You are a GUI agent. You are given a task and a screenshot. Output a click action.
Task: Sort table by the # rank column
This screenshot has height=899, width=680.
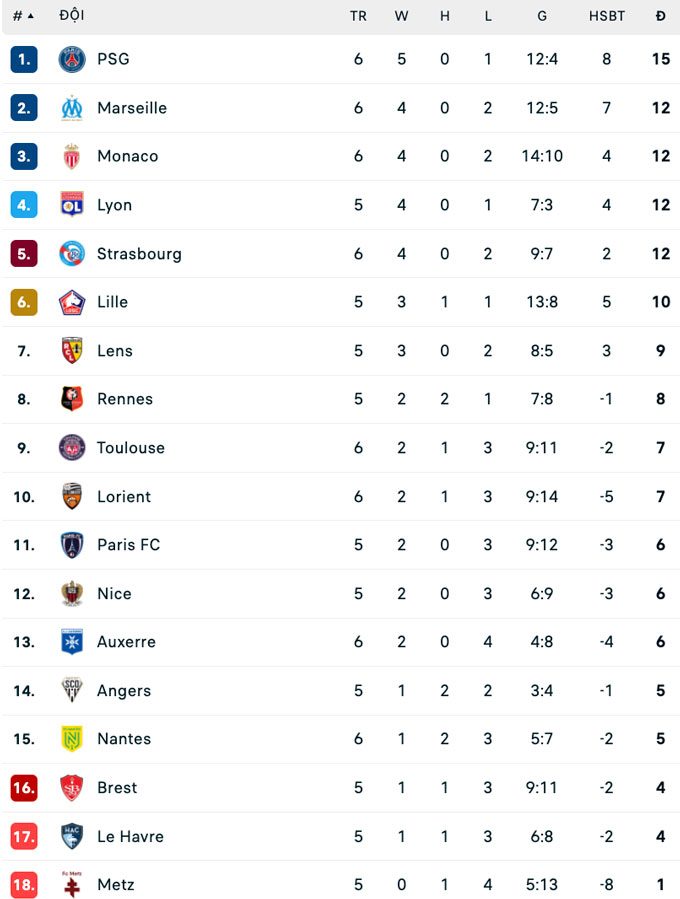[x=24, y=16]
